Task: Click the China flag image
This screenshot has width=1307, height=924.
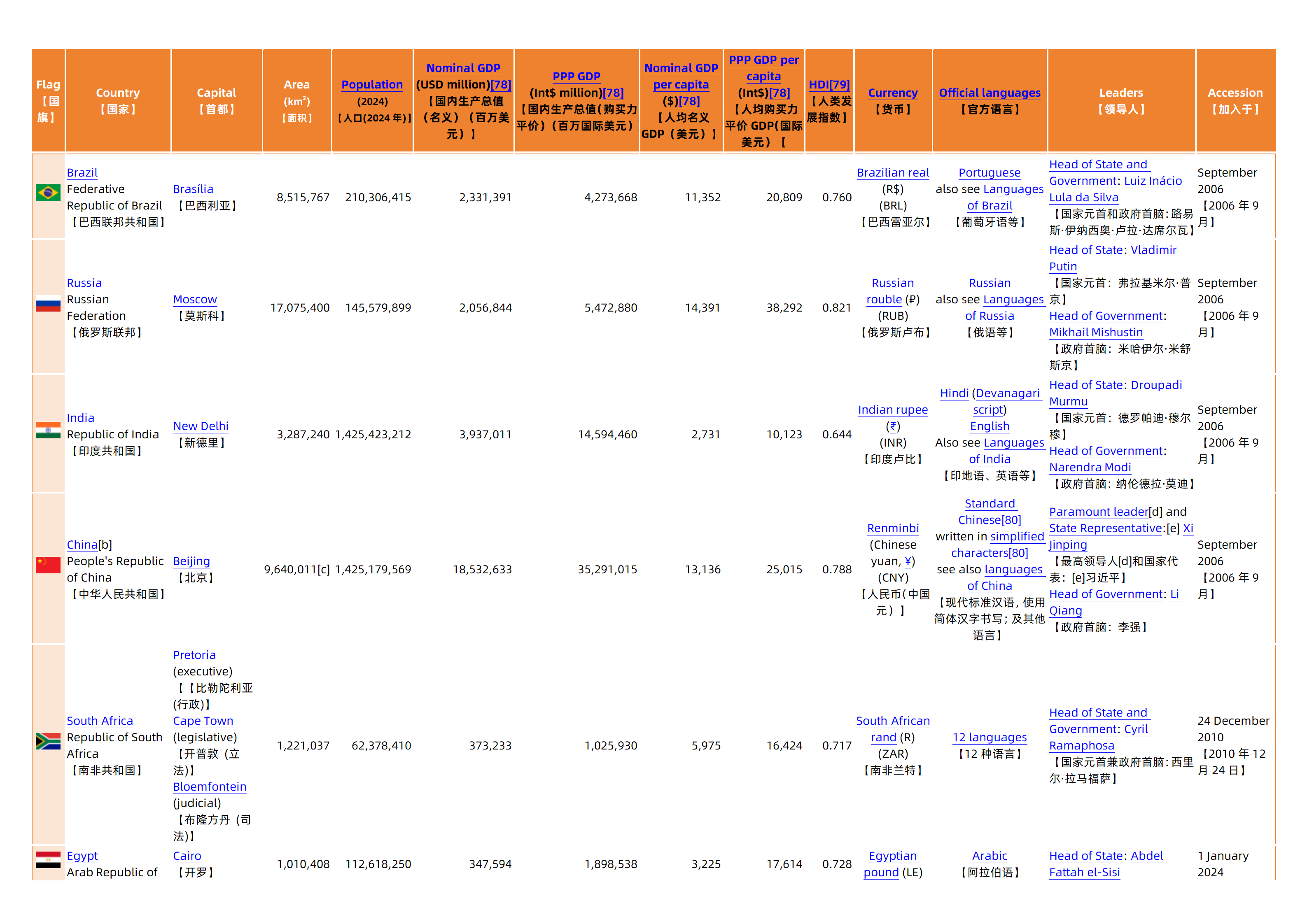Action: 48,565
